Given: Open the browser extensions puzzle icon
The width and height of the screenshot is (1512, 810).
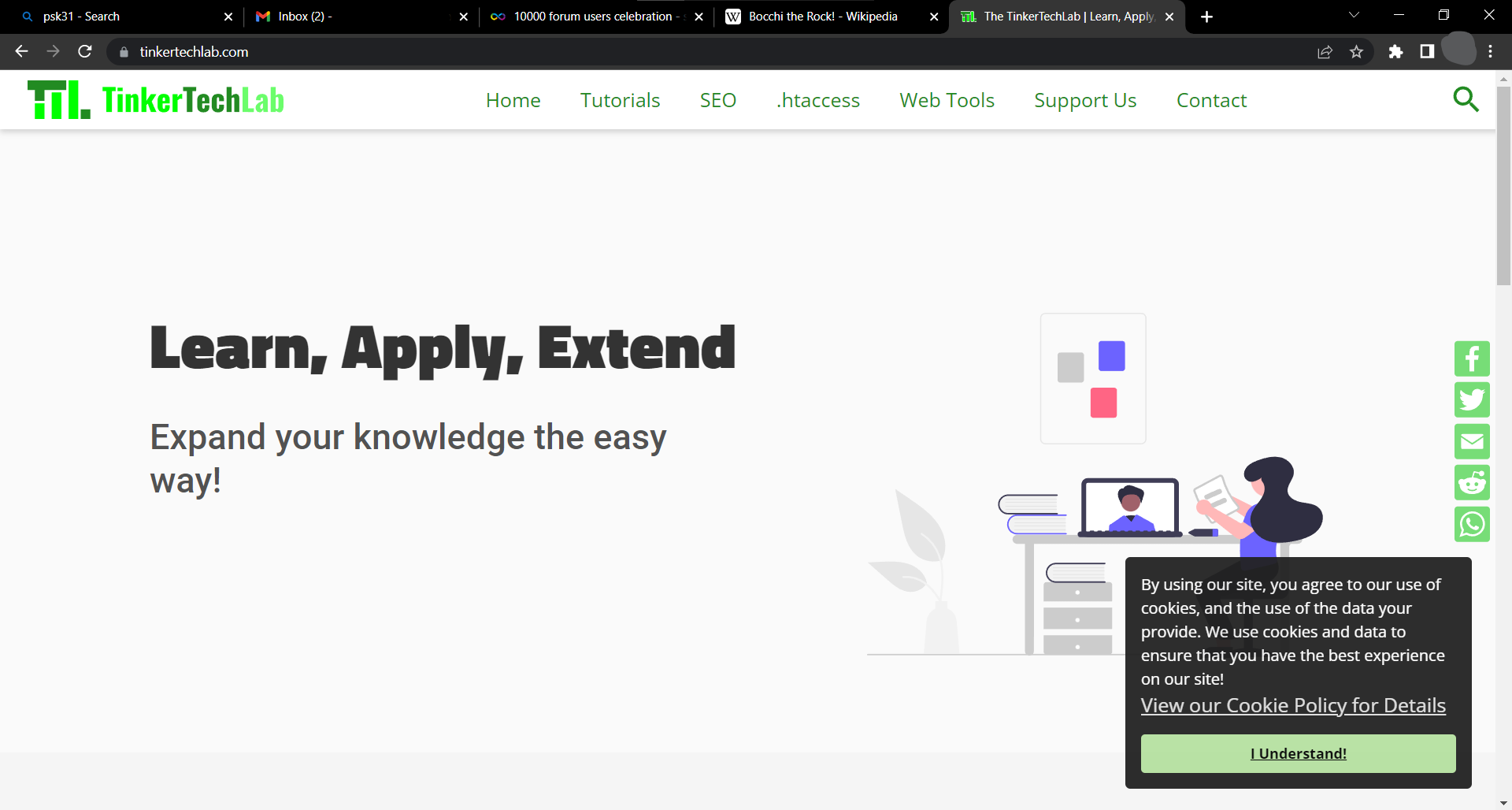Looking at the screenshot, I should tap(1395, 52).
